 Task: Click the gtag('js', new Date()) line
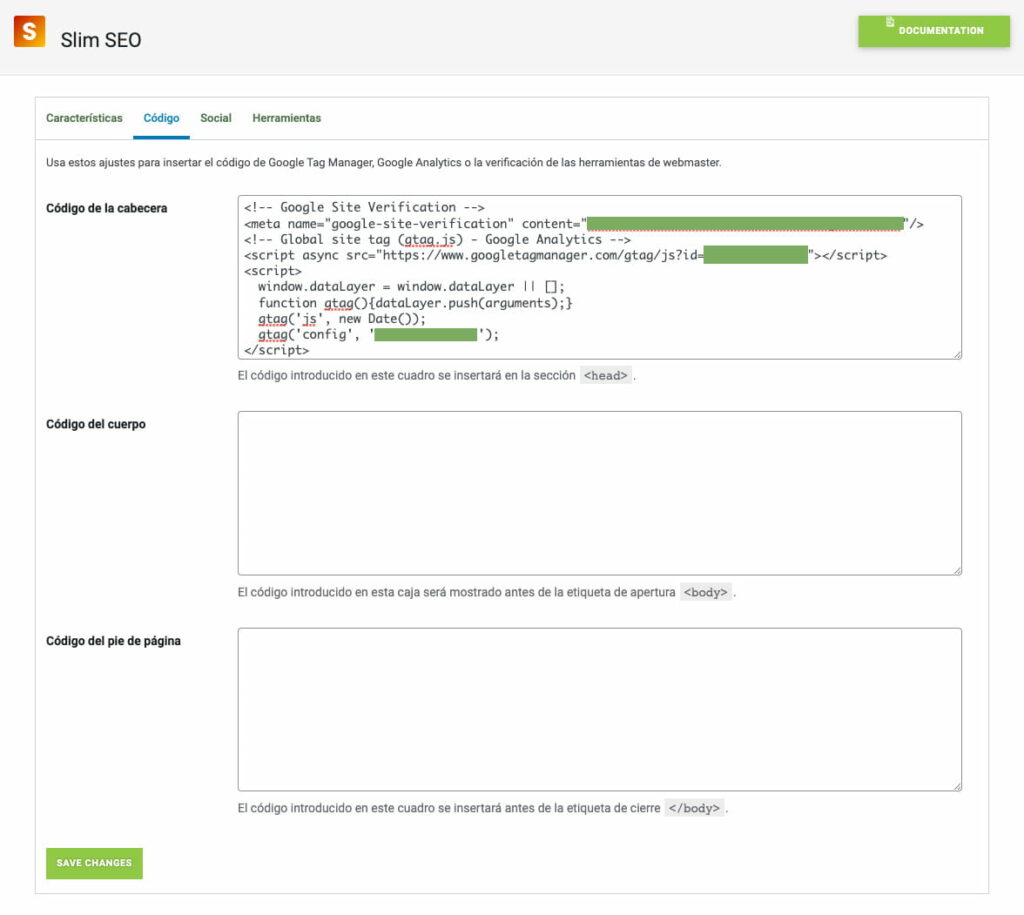tap(342, 319)
